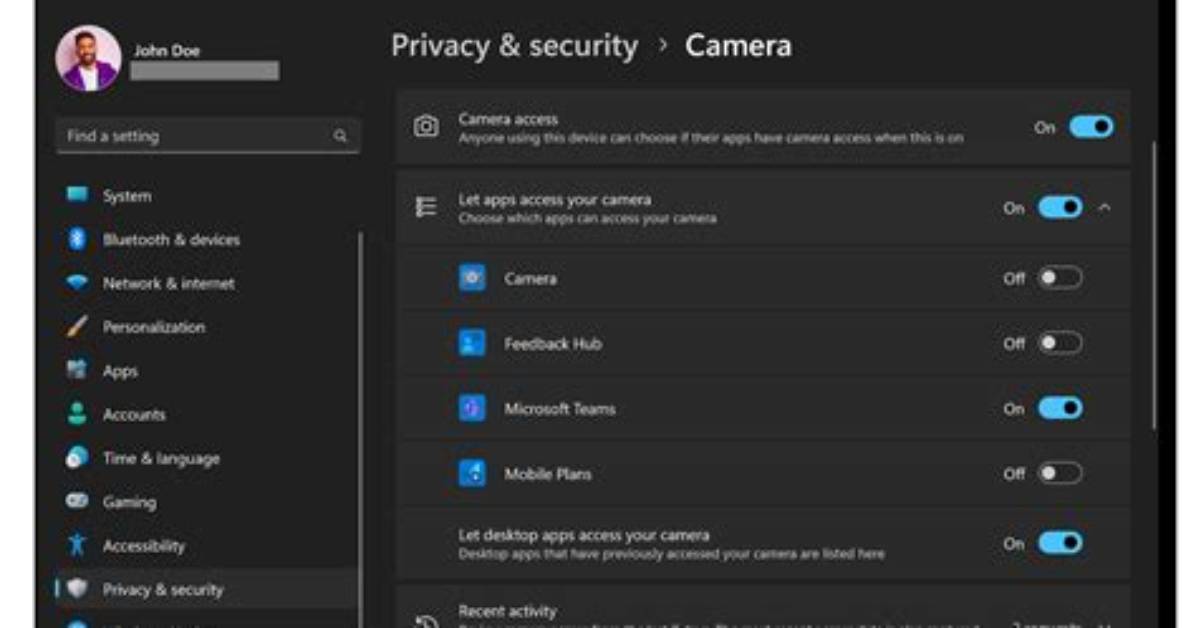Click the app list icon beside Let apps access
1196x628 pixels.
coord(426,207)
